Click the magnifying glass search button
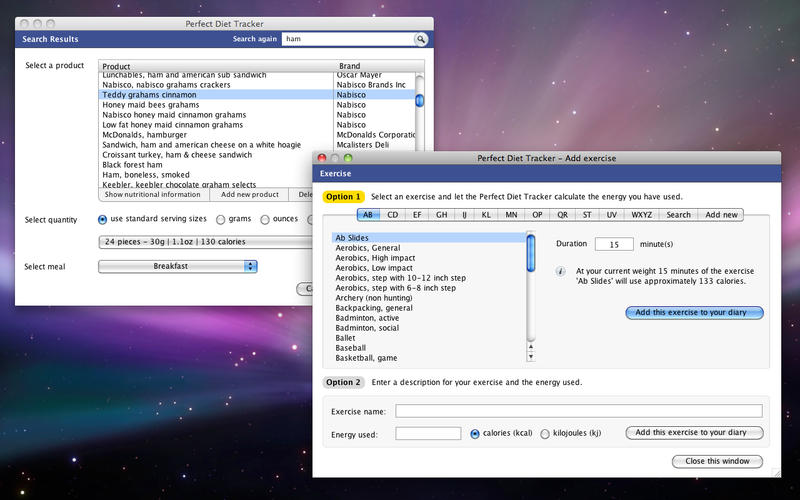The height and width of the screenshot is (500, 800). (421, 39)
